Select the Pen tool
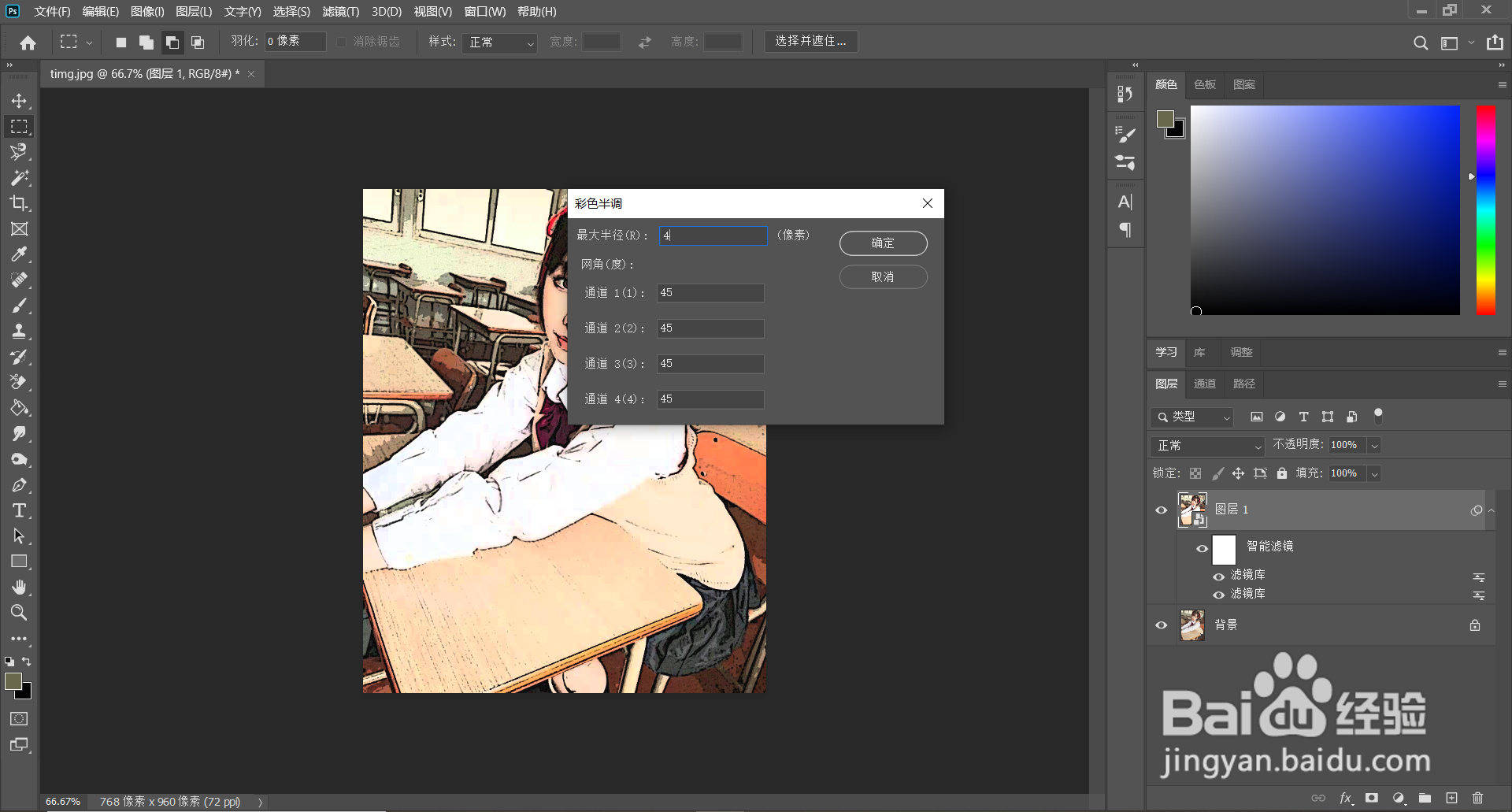This screenshot has width=1512, height=812. pos(19,485)
